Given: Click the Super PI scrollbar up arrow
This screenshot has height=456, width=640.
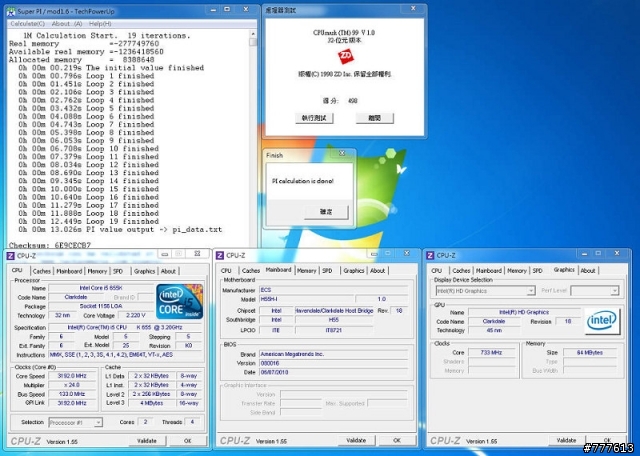Looking at the screenshot, I should (x=253, y=34).
